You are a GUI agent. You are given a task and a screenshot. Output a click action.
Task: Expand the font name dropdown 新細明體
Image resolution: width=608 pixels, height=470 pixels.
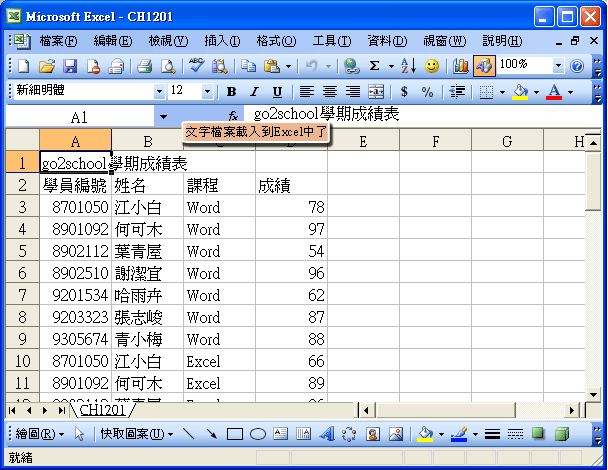click(x=159, y=92)
